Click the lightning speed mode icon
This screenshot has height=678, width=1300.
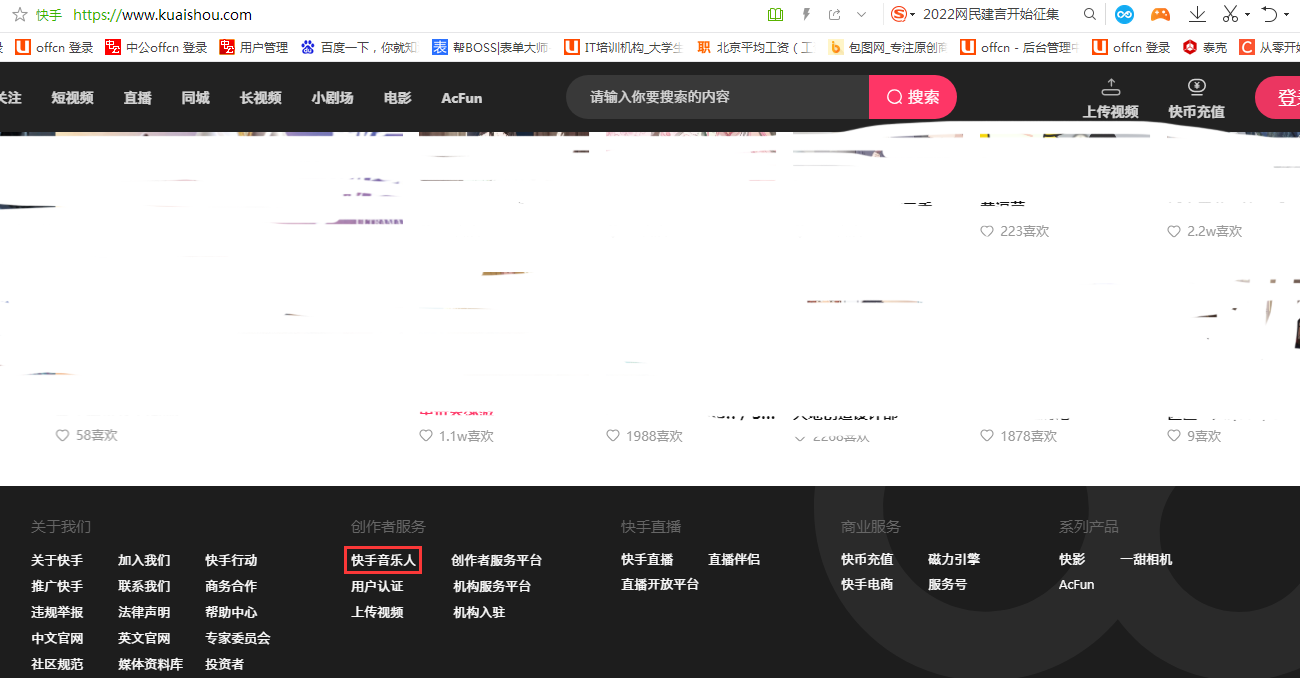tap(806, 14)
